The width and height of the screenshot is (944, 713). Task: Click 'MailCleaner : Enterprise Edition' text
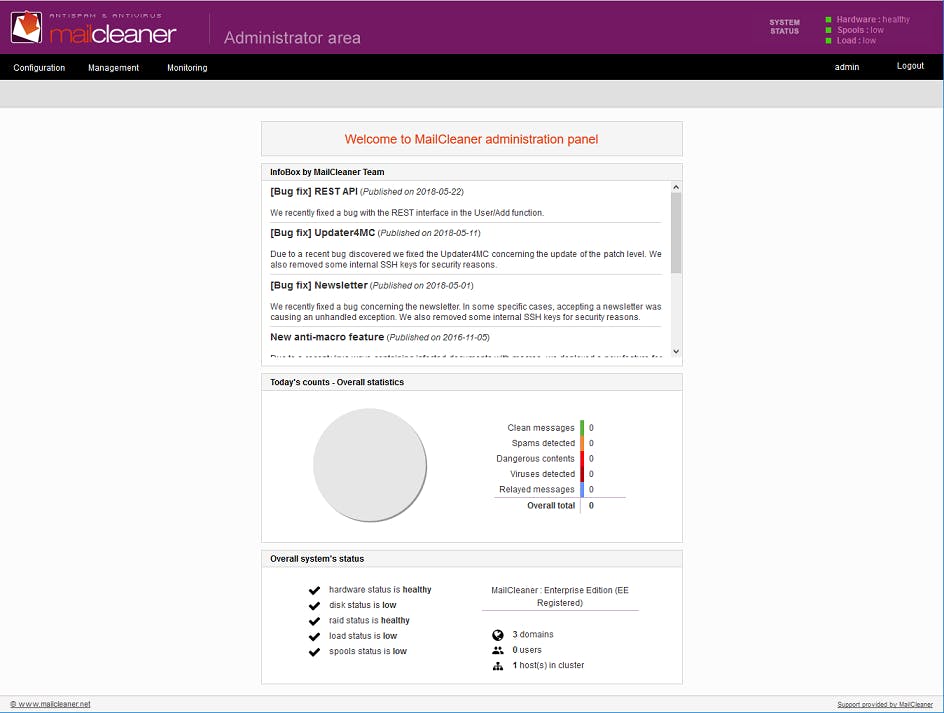point(560,597)
